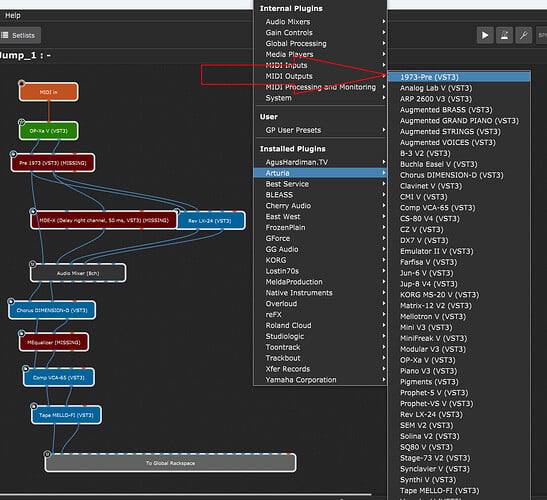Open the tuner via tuning fork icon
The image size is (547, 500).
[524, 35]
